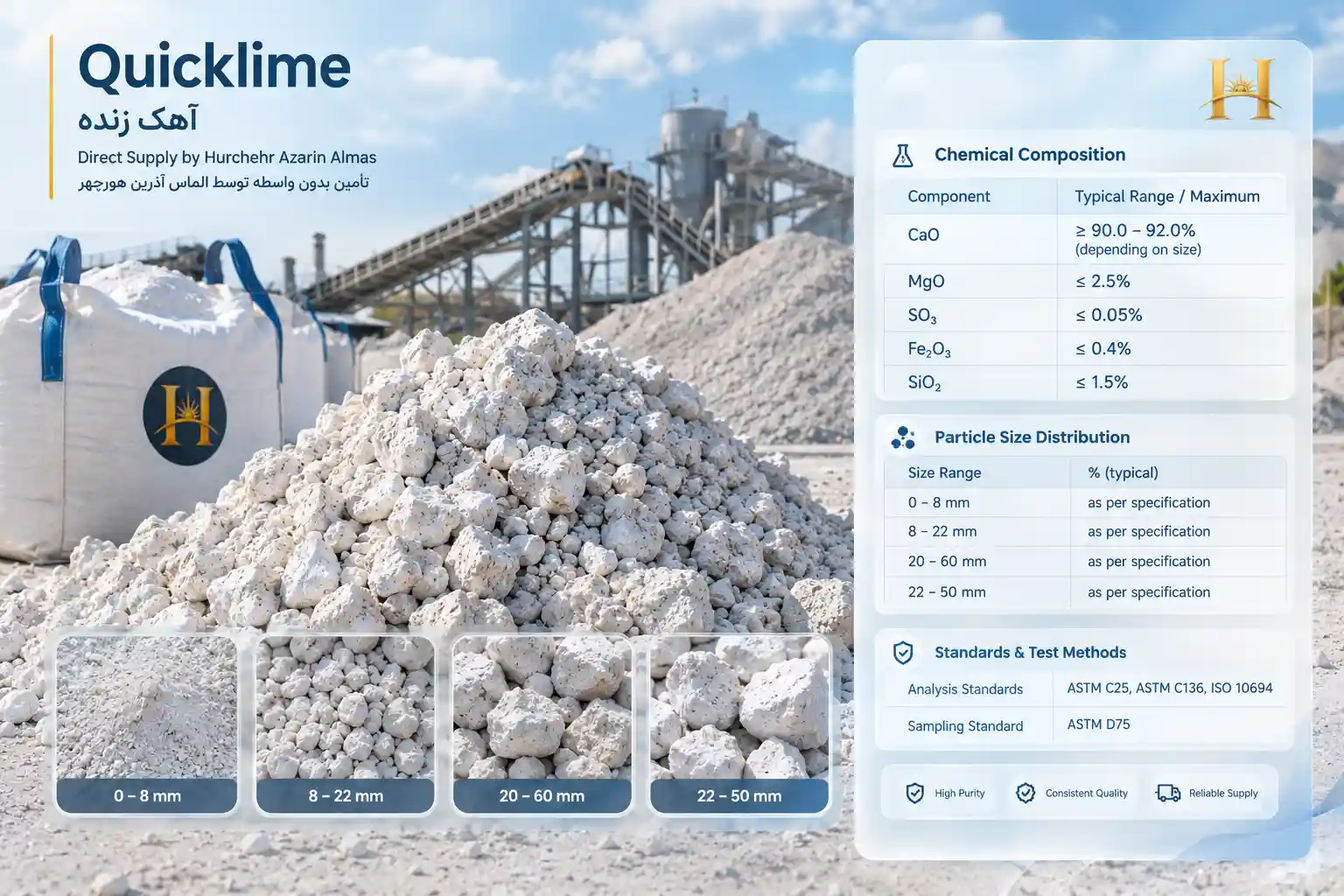The width and height of the screenshot is (1344, 896).
Task: Click the H logo on the bulk bag
Action: pyautogui.click(x=185, y=416)
